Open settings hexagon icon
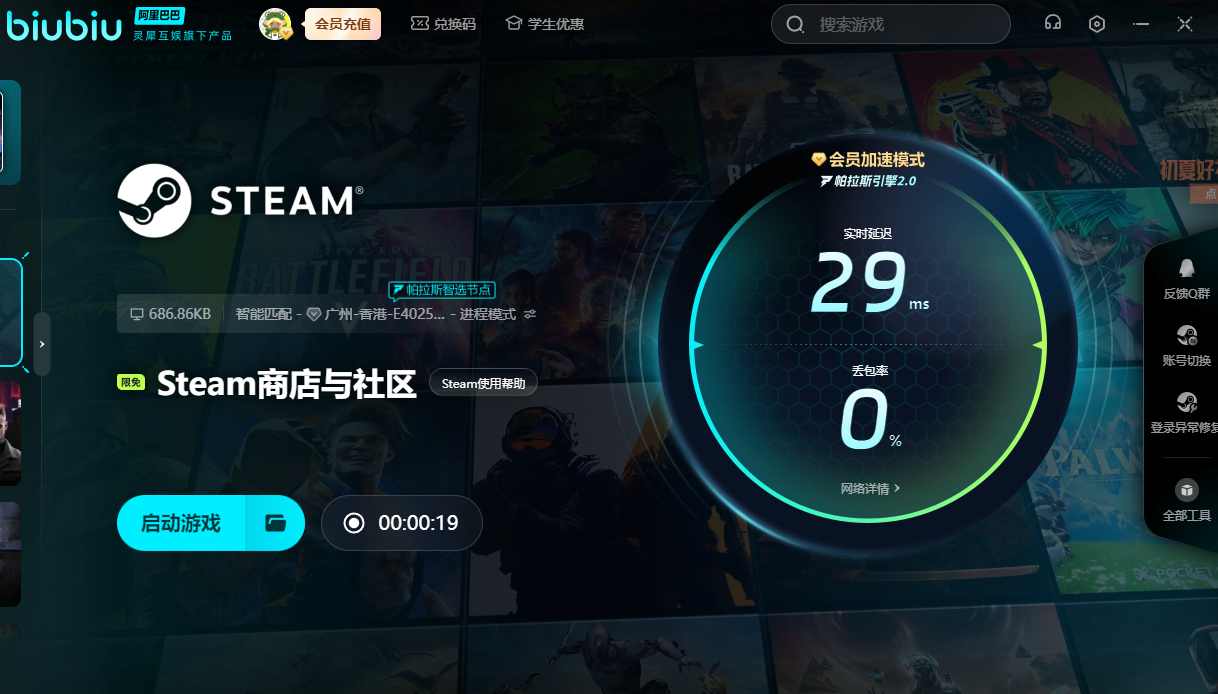 1097,24
